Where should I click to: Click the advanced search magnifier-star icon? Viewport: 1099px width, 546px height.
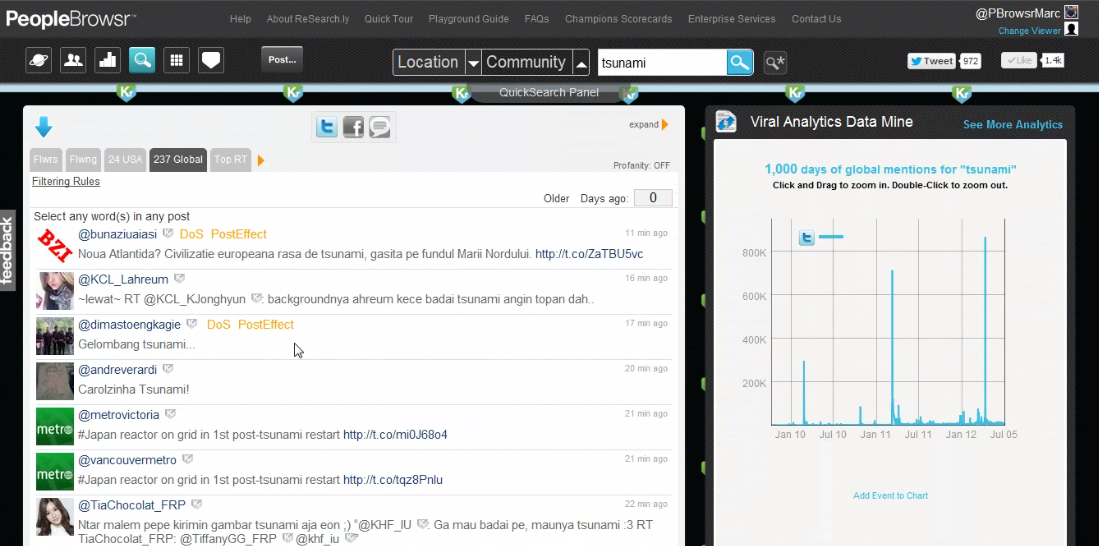[775, 63]
